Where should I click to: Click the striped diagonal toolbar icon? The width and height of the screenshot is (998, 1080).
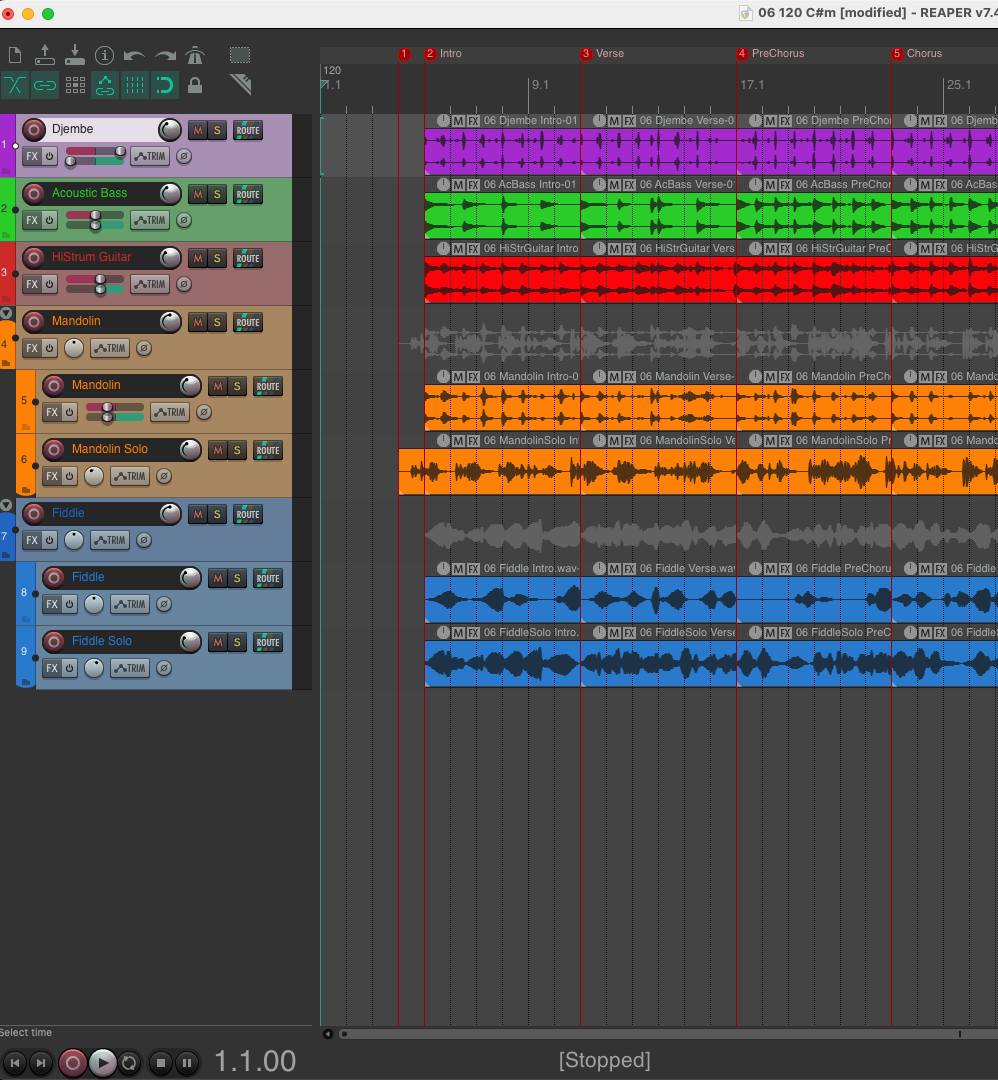pyautogui.click(x=240, y=85)
